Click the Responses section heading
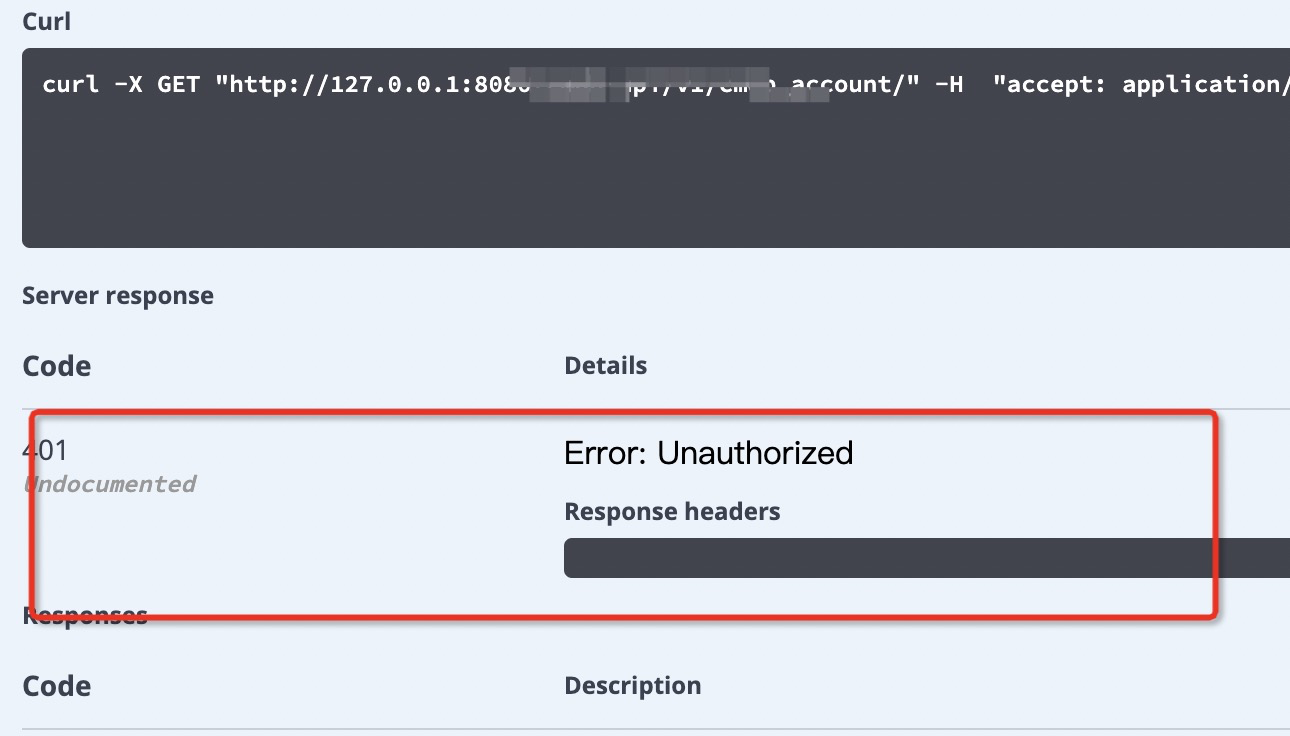The height and width of the screenshot is (736, 1290). (x=84, y=614)
